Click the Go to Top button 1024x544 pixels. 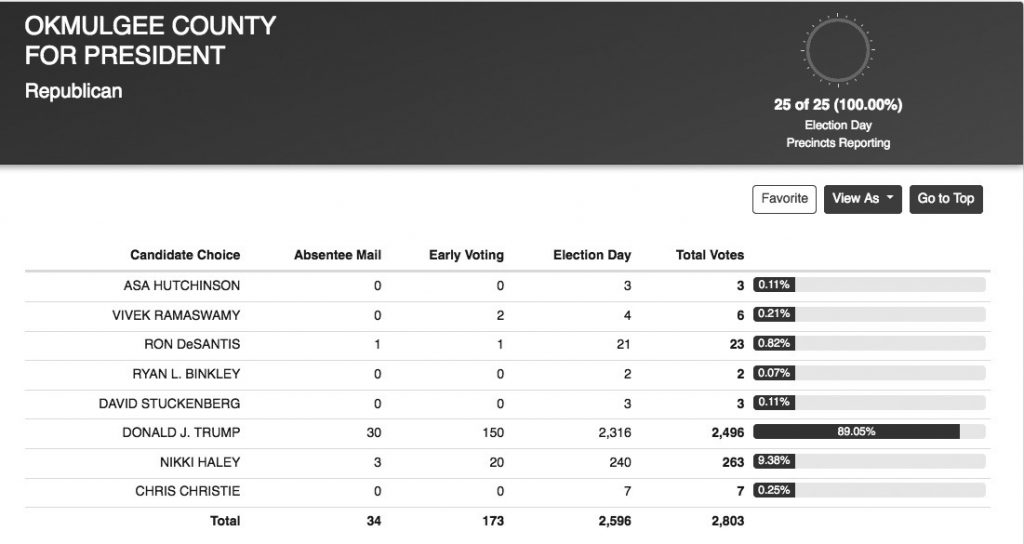pos(945,199)
